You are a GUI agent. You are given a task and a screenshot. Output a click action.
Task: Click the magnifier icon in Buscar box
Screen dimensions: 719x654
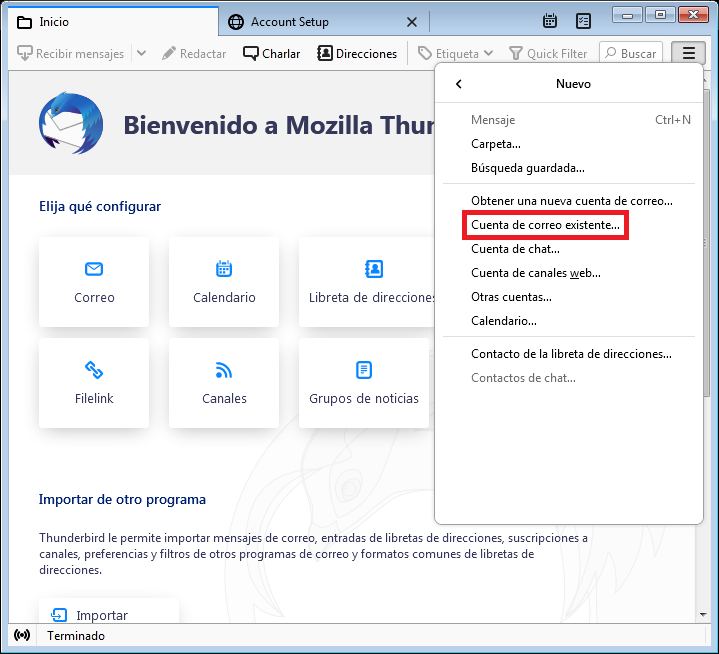(610, 53)
